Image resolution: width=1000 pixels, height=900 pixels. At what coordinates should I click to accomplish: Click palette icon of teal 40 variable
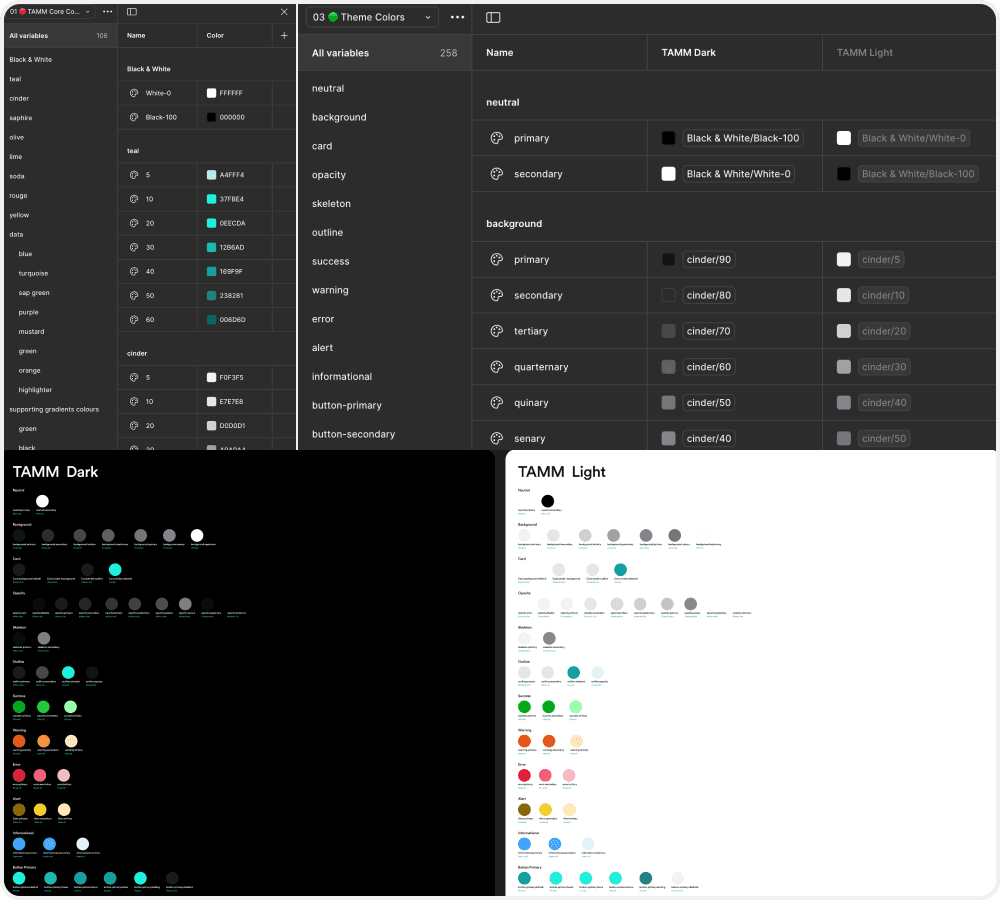[x=134, y=272]
